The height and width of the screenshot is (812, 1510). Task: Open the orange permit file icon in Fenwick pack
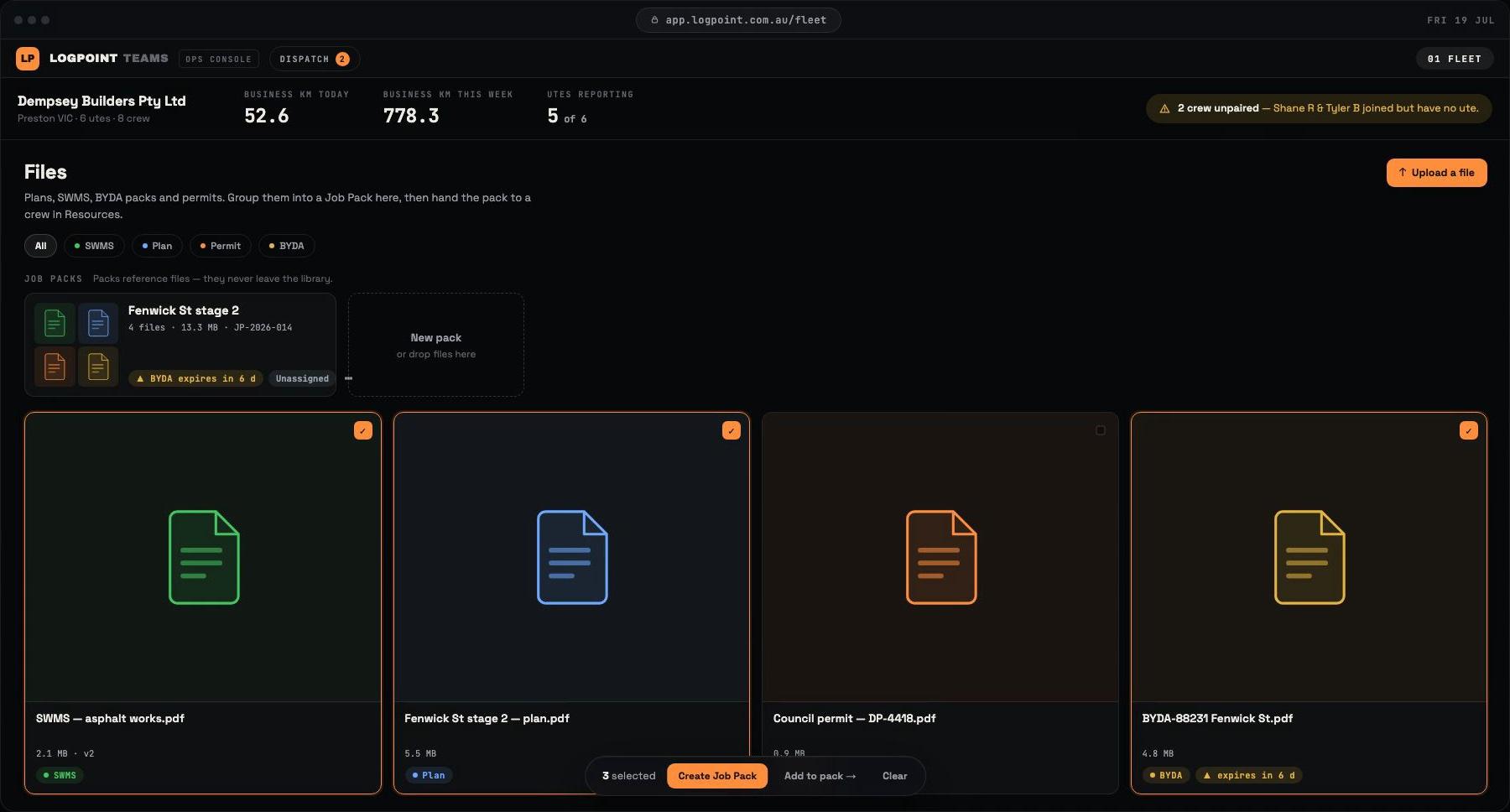55,367
